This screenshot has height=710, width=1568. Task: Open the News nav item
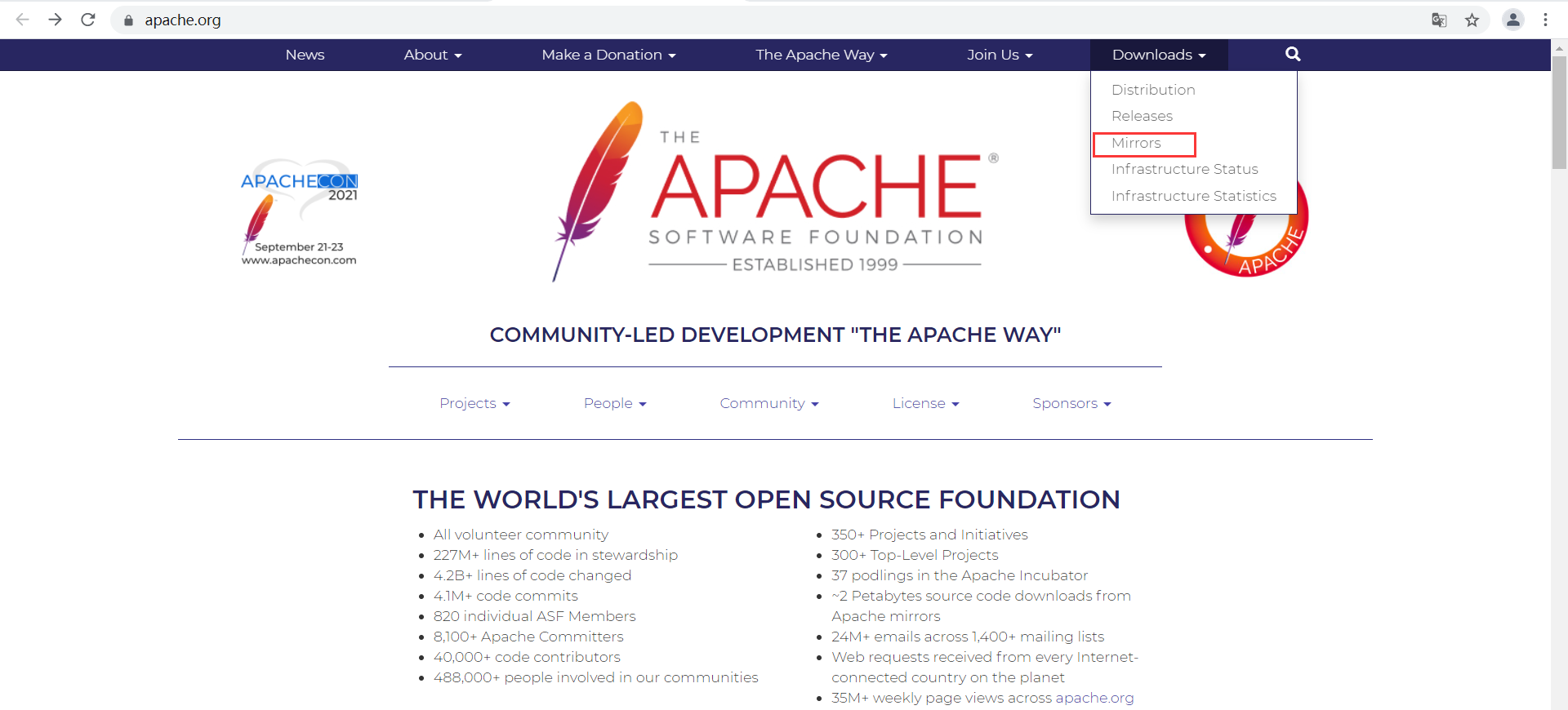[x=305, y=55]
